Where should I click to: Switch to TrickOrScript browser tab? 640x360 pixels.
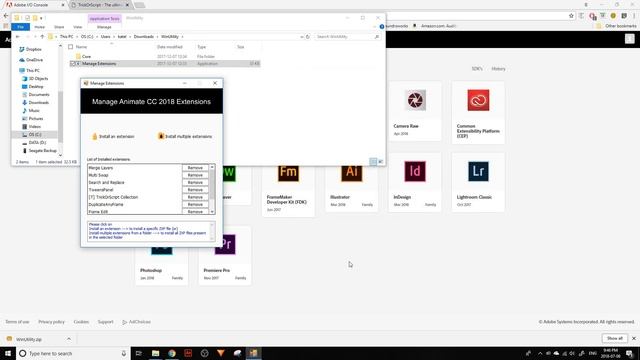pyautogui.click(x=100, y=5)
